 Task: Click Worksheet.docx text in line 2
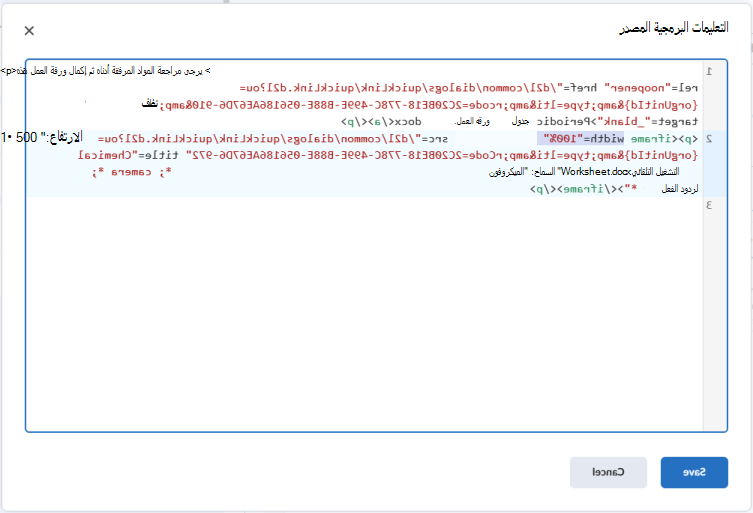(595, 171)
